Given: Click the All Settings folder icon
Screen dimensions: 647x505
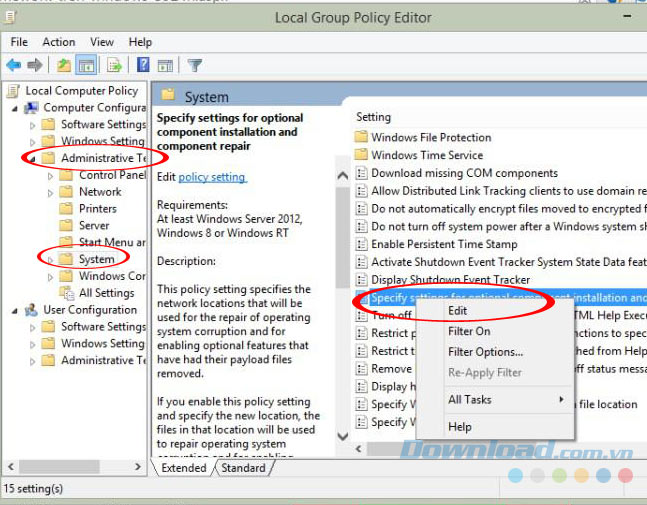Looking at the screenshot, I should pos(66,293).
